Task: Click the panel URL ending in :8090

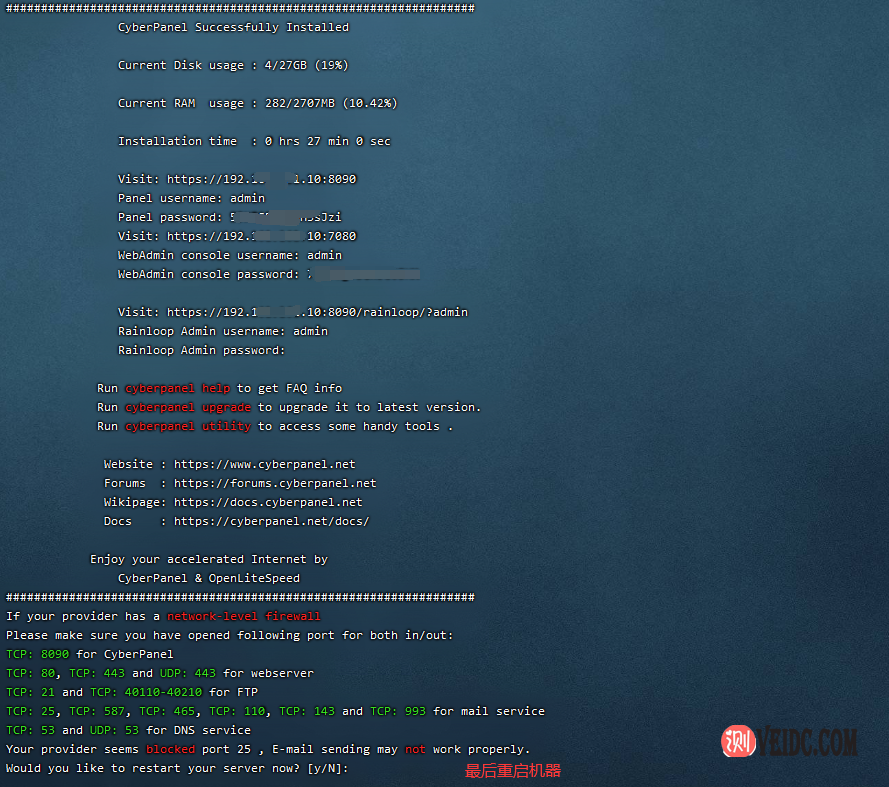Action: click(x=261, y=179)
